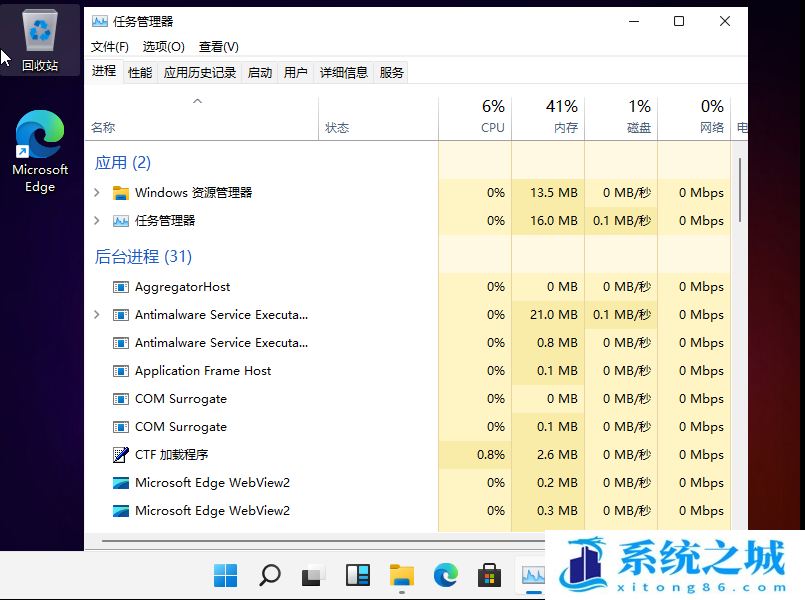The image size is (805, 600).
Task: Expand the 任务管理器 process group
Action: coord(97,221)
